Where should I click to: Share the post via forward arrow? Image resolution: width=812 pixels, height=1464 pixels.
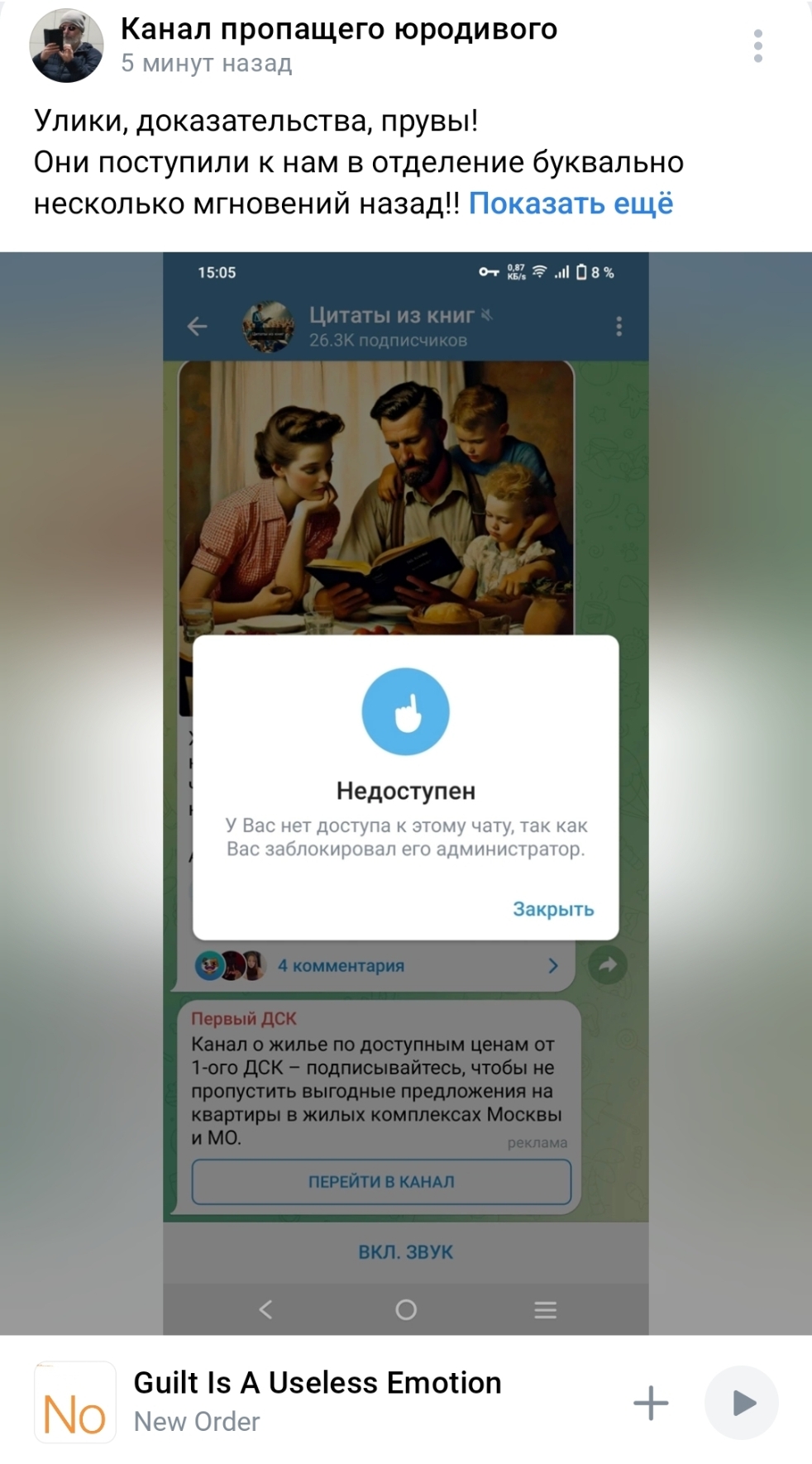click(x=608, y=964)
